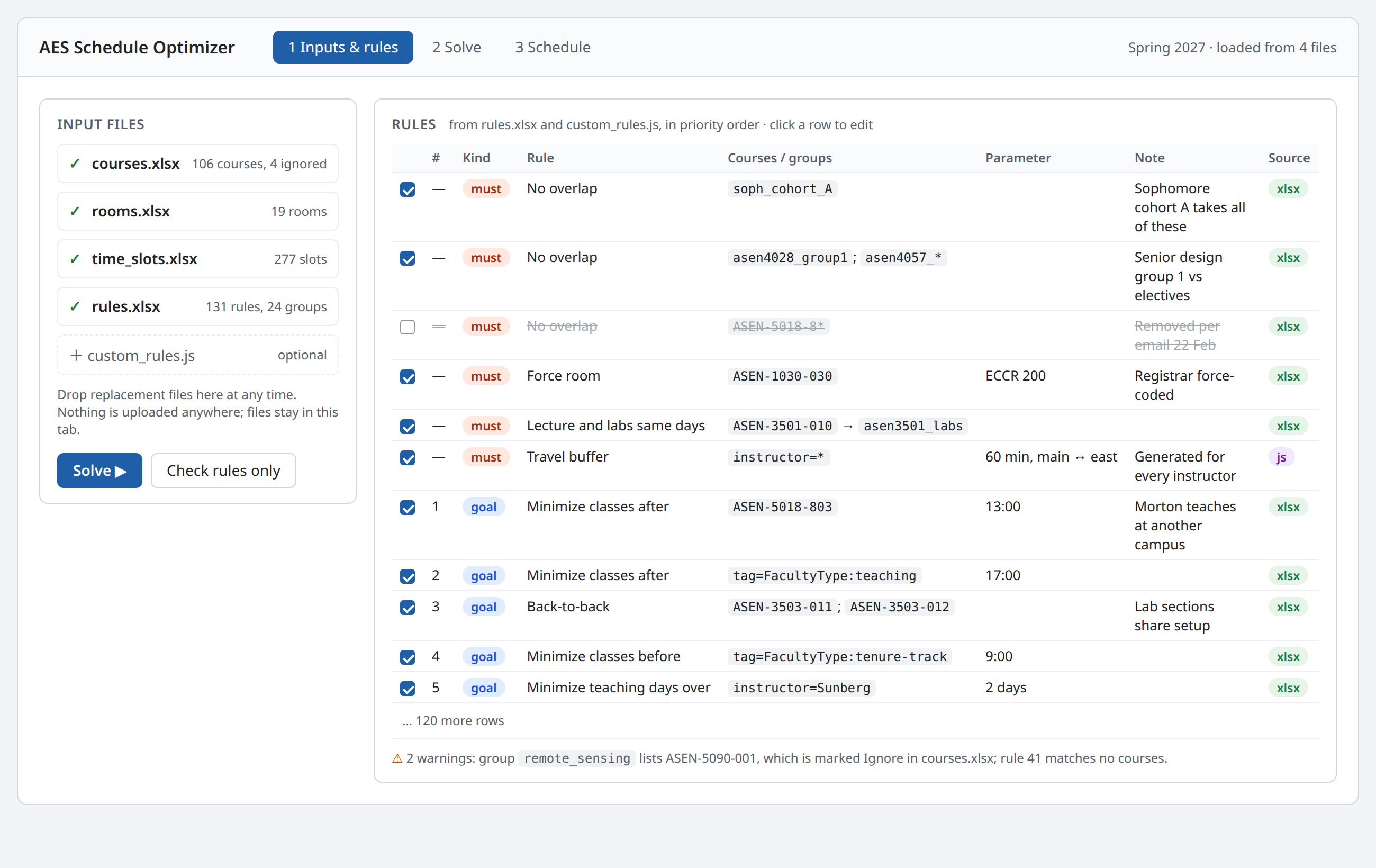Toggle Lecture and labs same days checkbox
The image size is (1376, 868).
pyautogui.click(x=408, y=426)
